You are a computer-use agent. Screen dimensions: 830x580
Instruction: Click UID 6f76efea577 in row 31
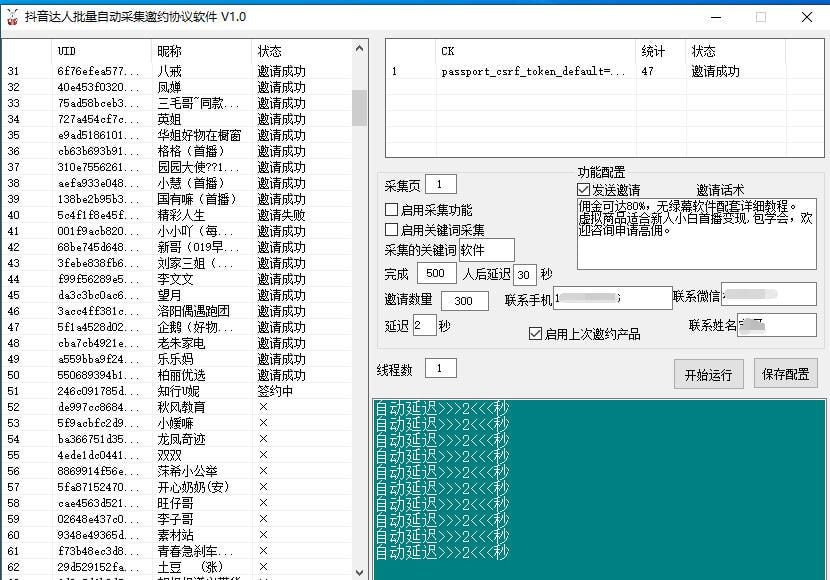pos(98,71)
